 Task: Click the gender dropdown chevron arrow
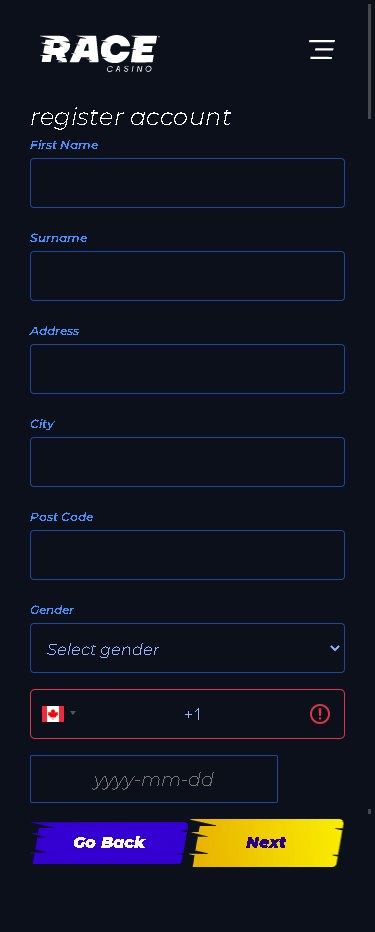335,648
